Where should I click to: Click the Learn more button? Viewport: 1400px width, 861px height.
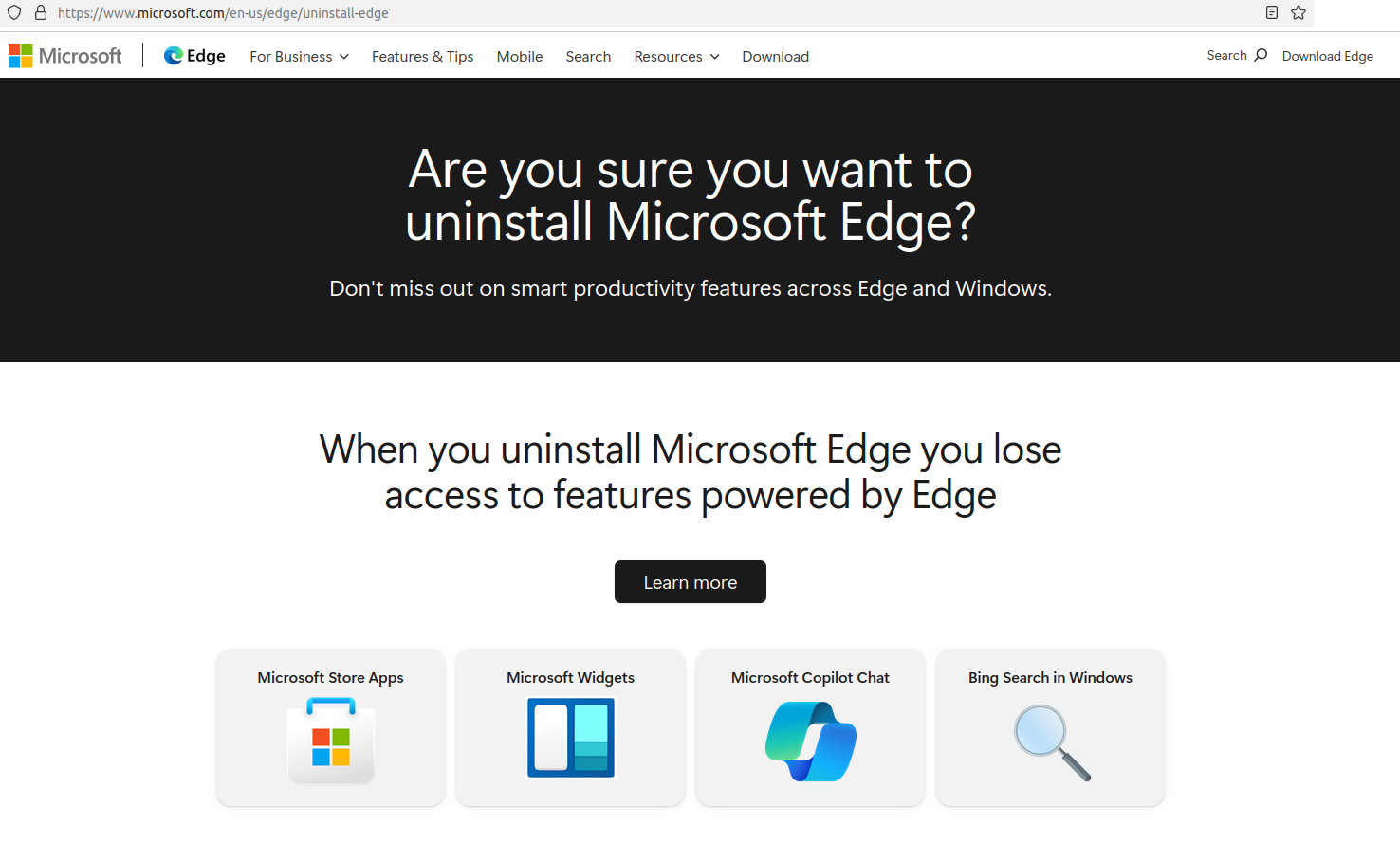[x=691, y=582]
